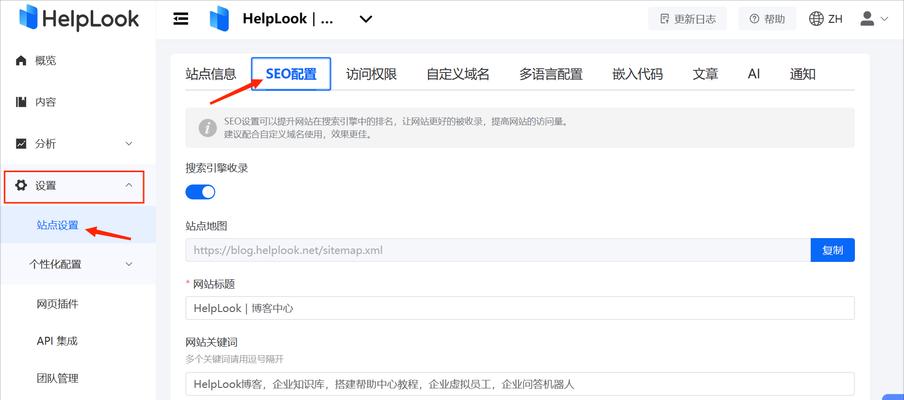Image resolution: width=904 pixels, height=400 pixels.
Task: Click the 帮助 help button
Action: pyautogui.click(x=767, y=19)
